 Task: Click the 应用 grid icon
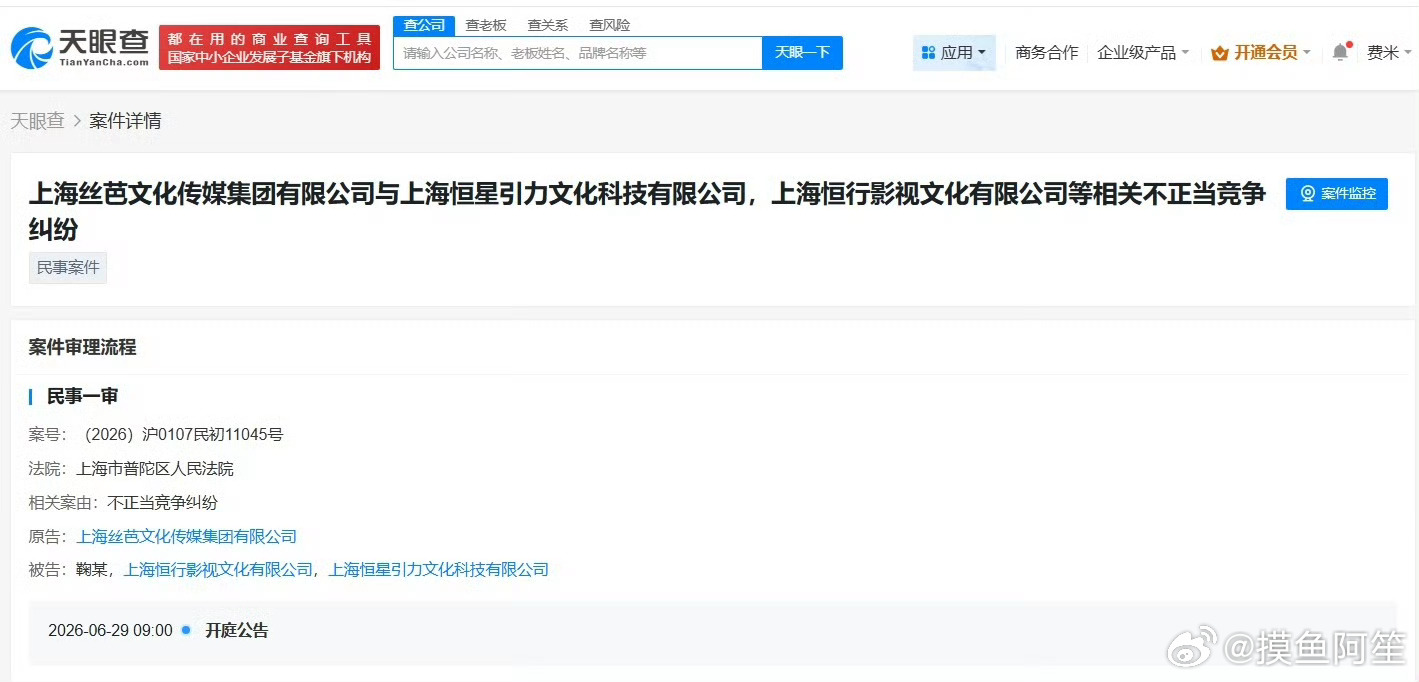(x=928, y=53)
